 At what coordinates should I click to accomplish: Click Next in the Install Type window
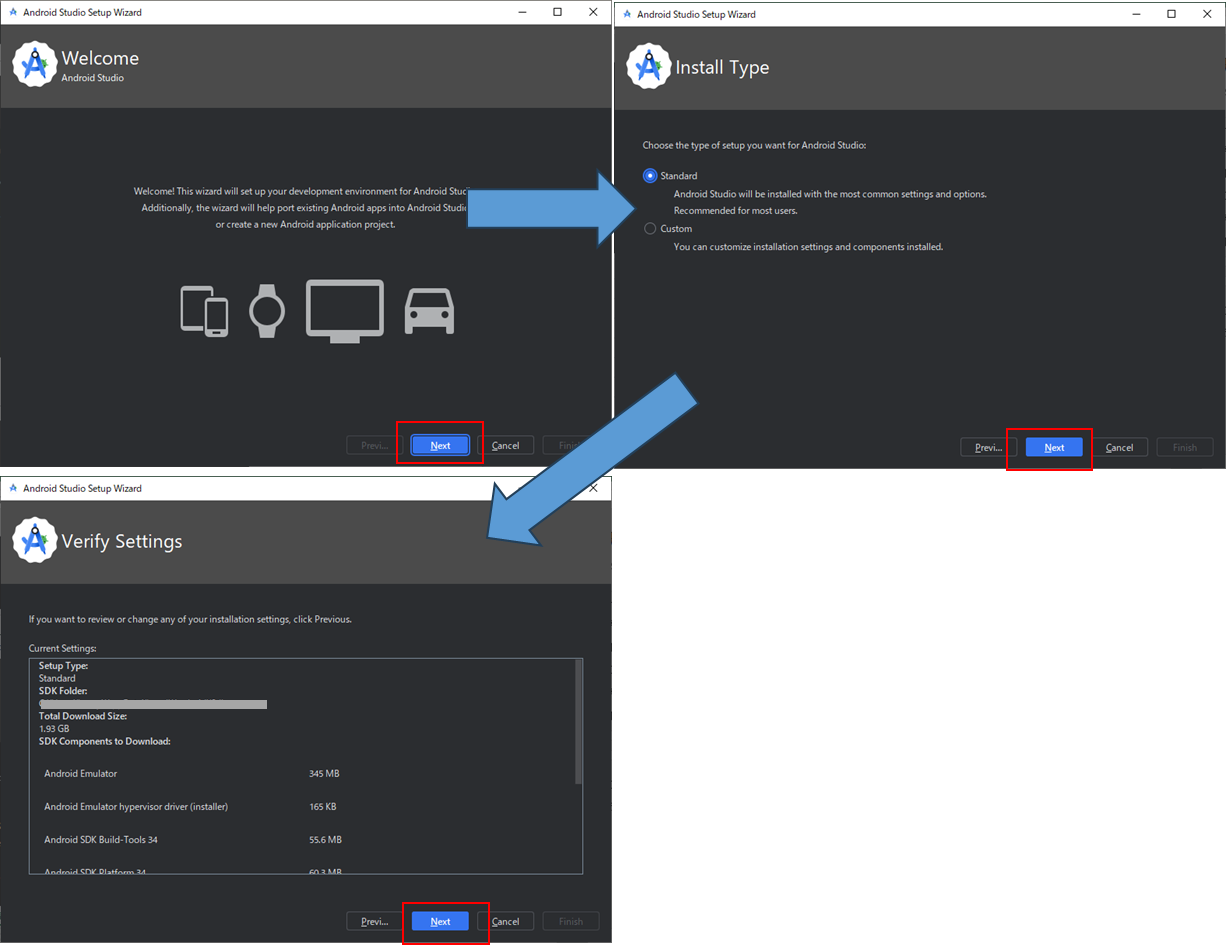[x=1054, y=447]
